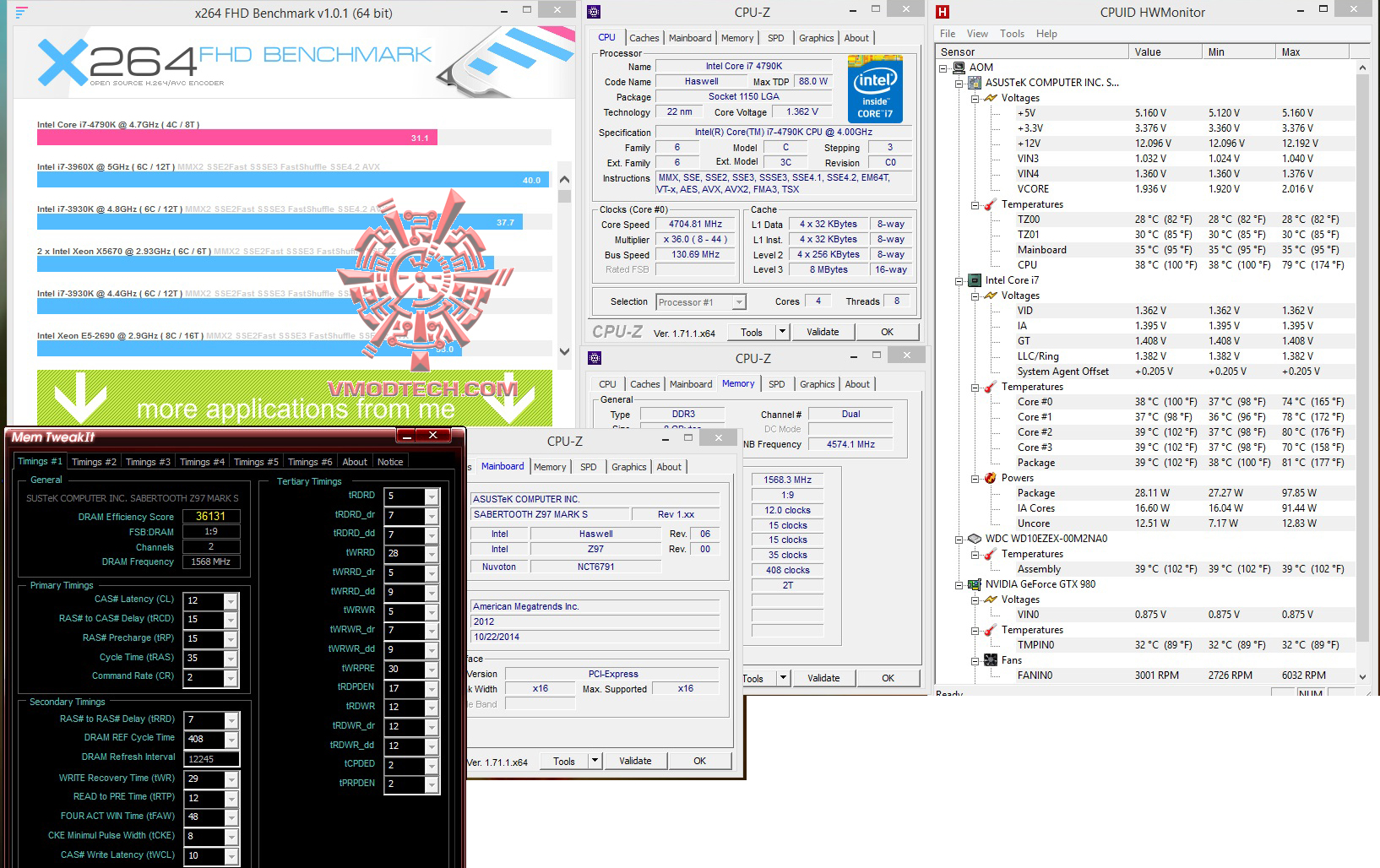Click OK in the CPU-Z processor window
1380x868 pixels.
[x=888, y=332]
